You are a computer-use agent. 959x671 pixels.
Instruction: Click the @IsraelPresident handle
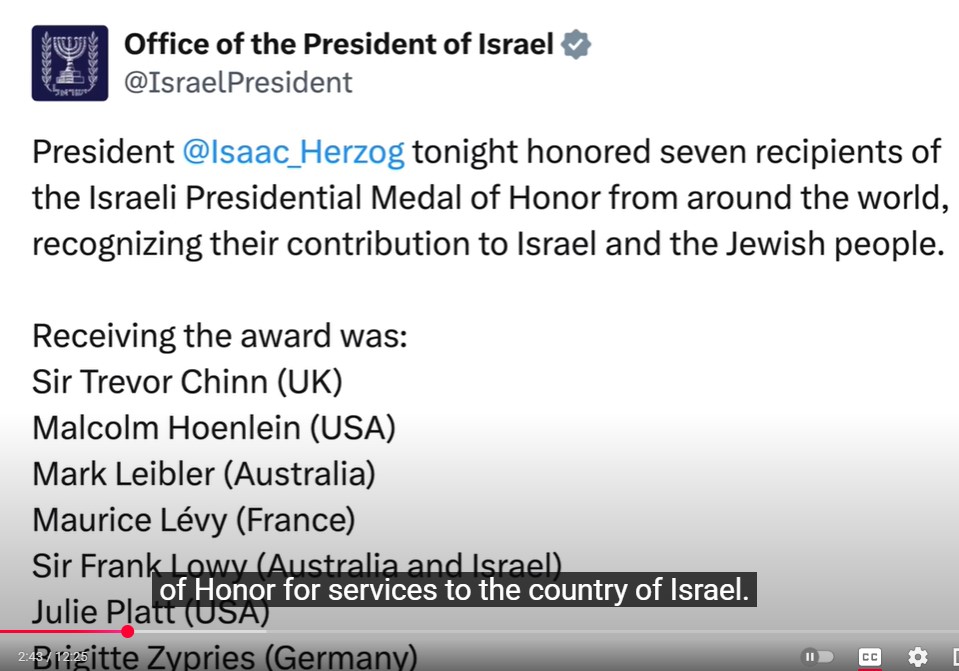click(238, 83)
